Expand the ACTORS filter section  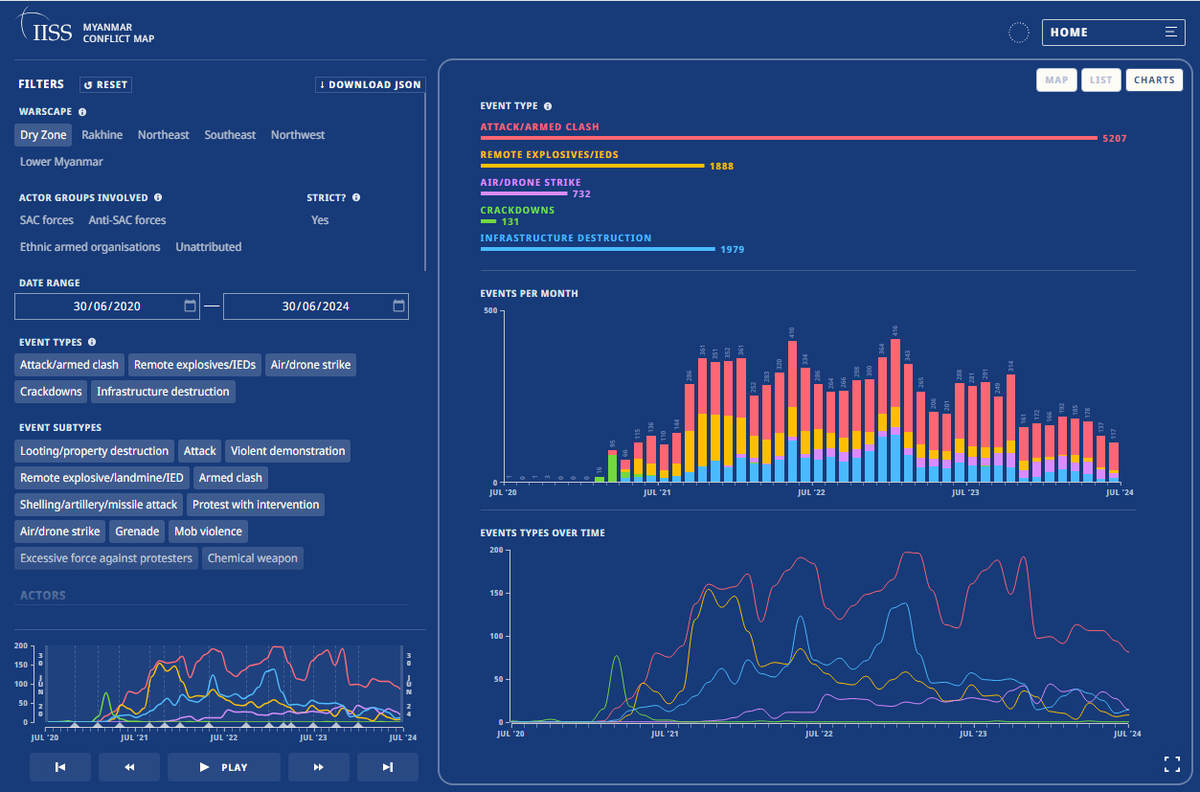click(43, 595)
